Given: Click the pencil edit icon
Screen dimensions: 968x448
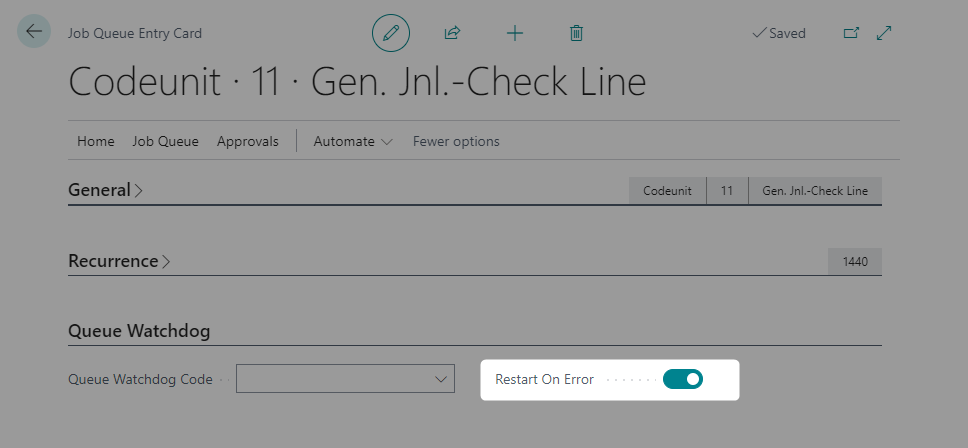Looking at the screenshot, I should point(391,33).
